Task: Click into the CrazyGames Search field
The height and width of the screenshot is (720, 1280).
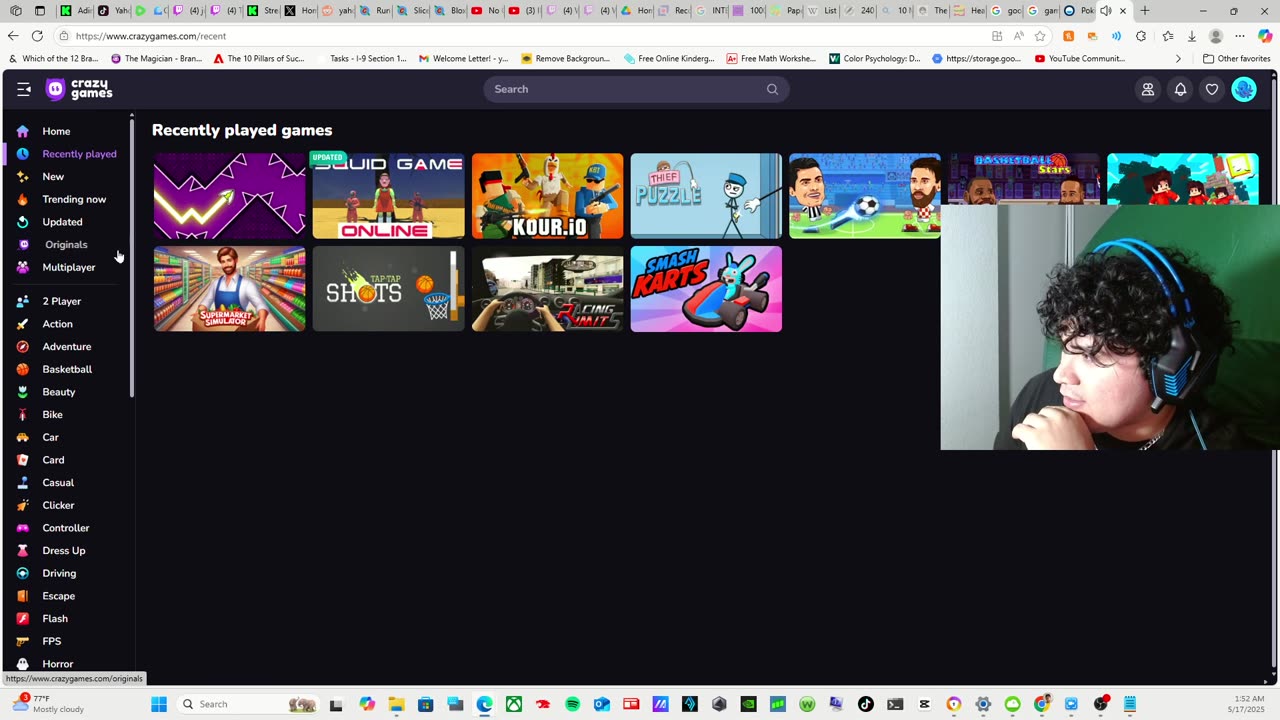Action: pyautogui.click(x=636, y=89)
